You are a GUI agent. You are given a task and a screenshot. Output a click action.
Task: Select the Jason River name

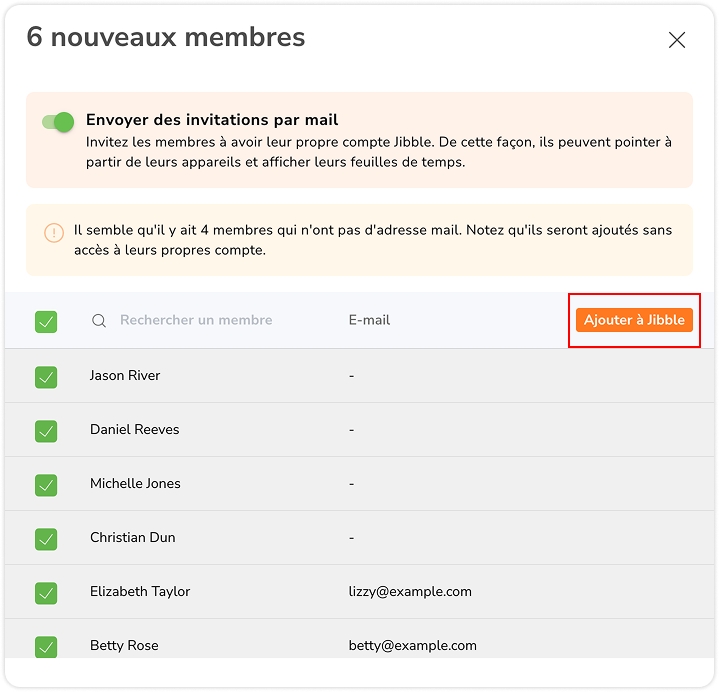click(125, 376)
